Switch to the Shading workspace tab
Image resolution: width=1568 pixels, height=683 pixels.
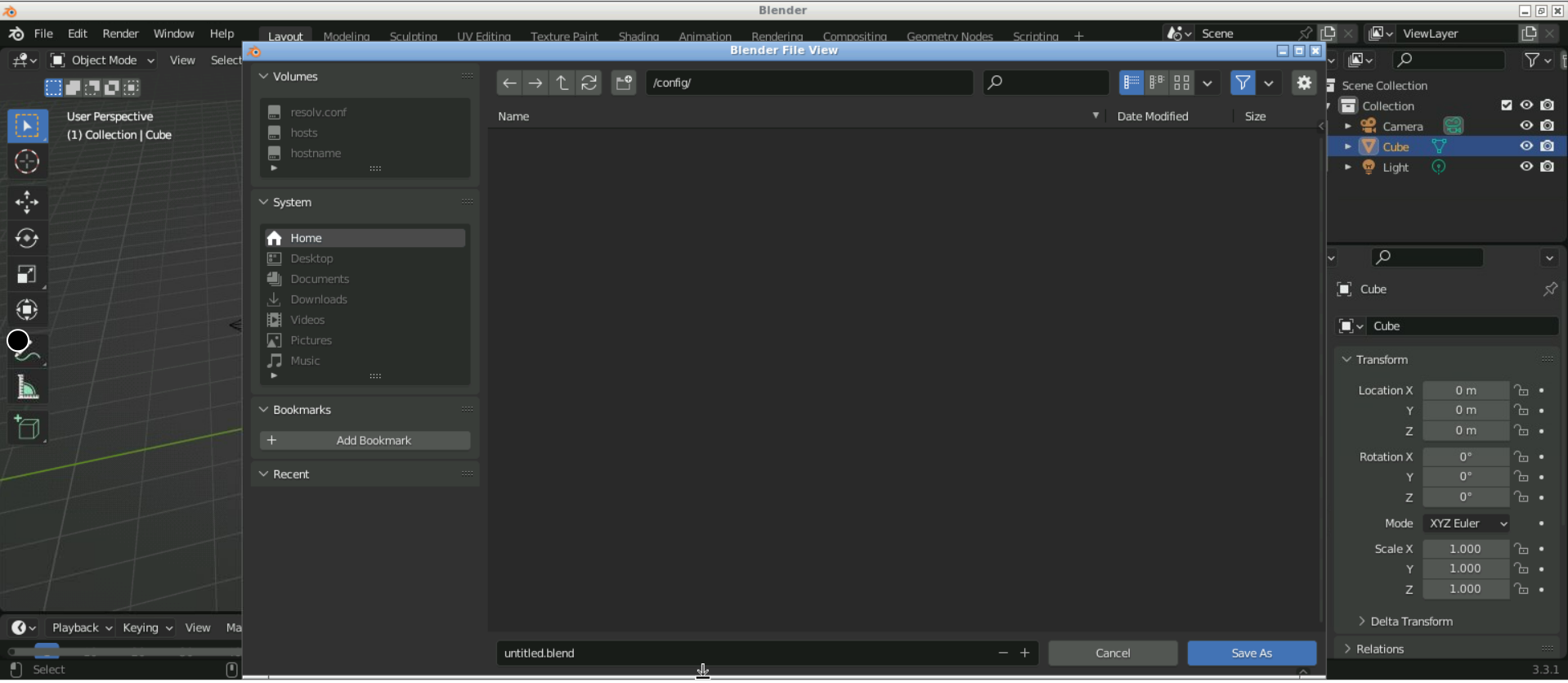coord(638,36)
